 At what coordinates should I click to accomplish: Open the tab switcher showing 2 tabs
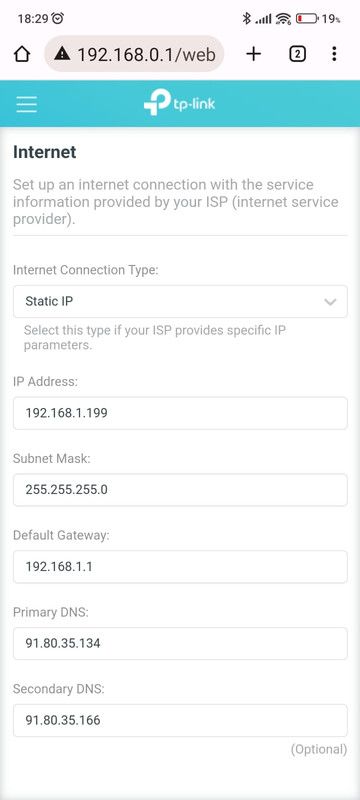(x=297, y=54)
